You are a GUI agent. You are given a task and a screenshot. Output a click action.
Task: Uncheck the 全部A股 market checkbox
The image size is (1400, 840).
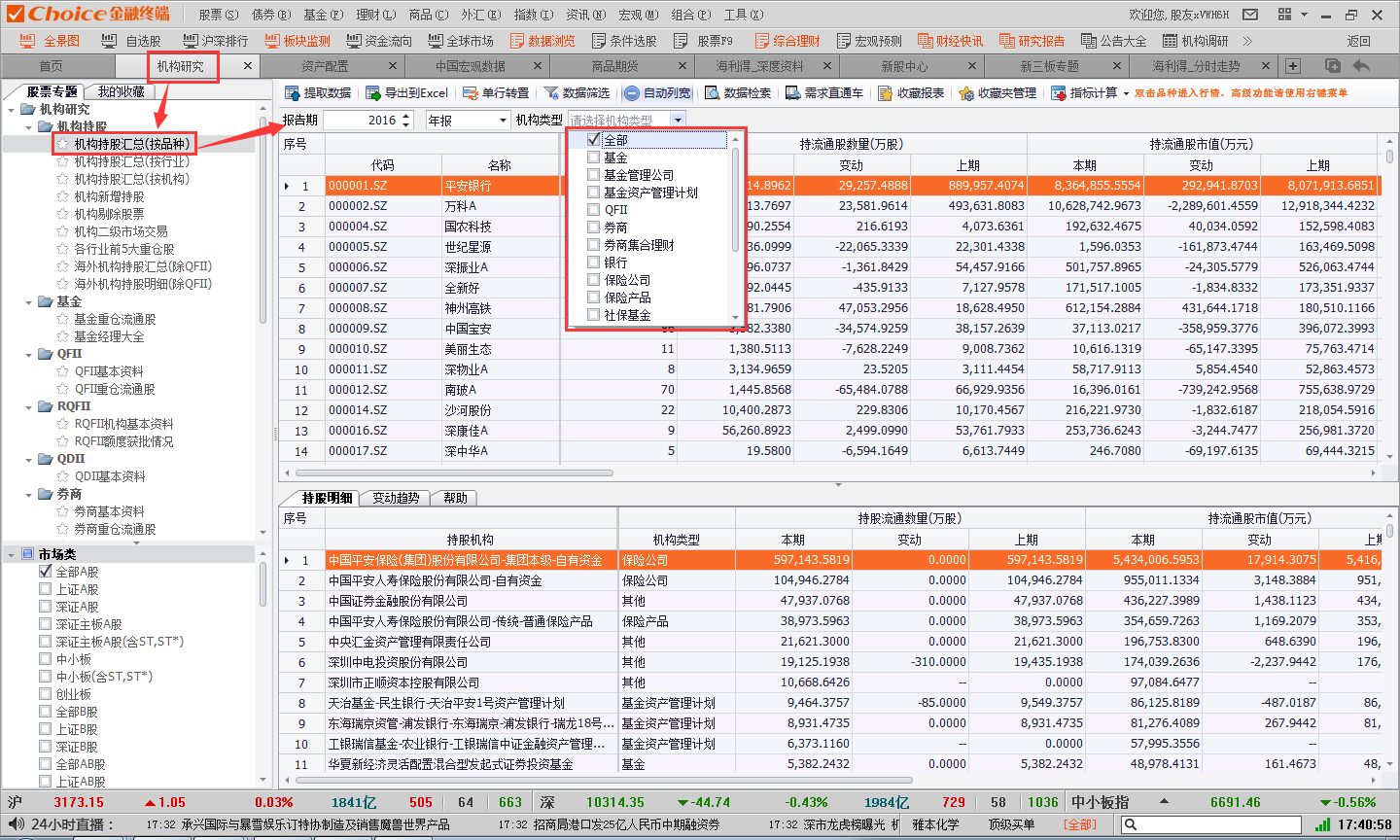(x=46, y=572)
